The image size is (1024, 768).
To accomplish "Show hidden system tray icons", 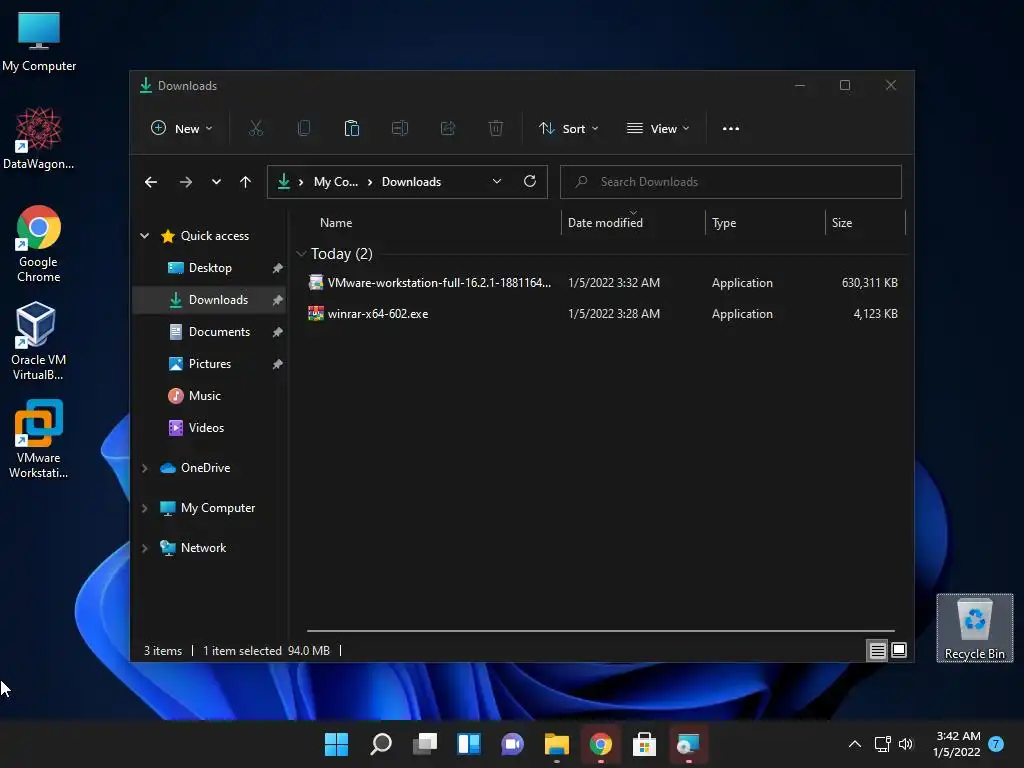I will (854, 744).
